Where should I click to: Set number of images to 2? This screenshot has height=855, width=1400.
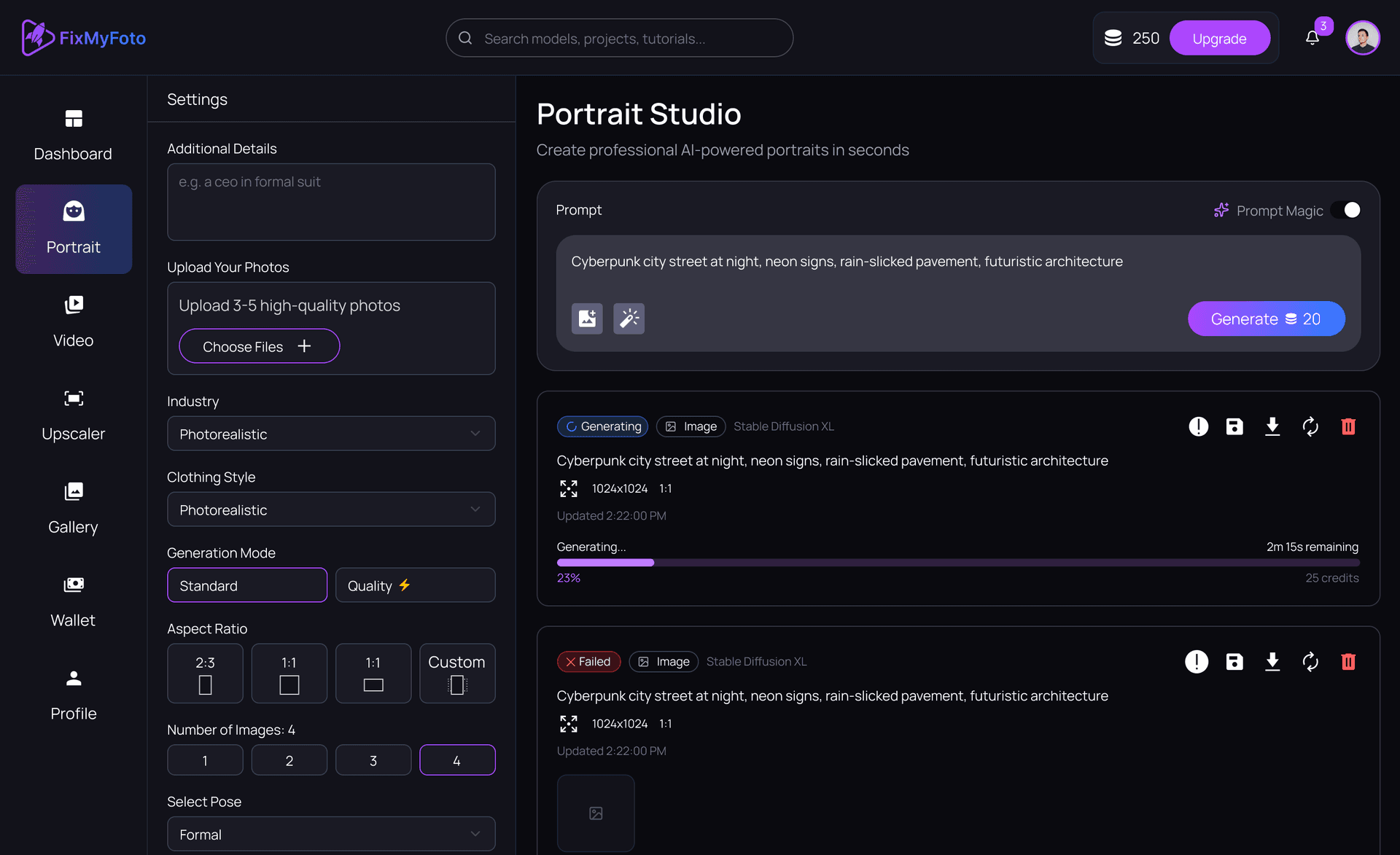point(289,760)
